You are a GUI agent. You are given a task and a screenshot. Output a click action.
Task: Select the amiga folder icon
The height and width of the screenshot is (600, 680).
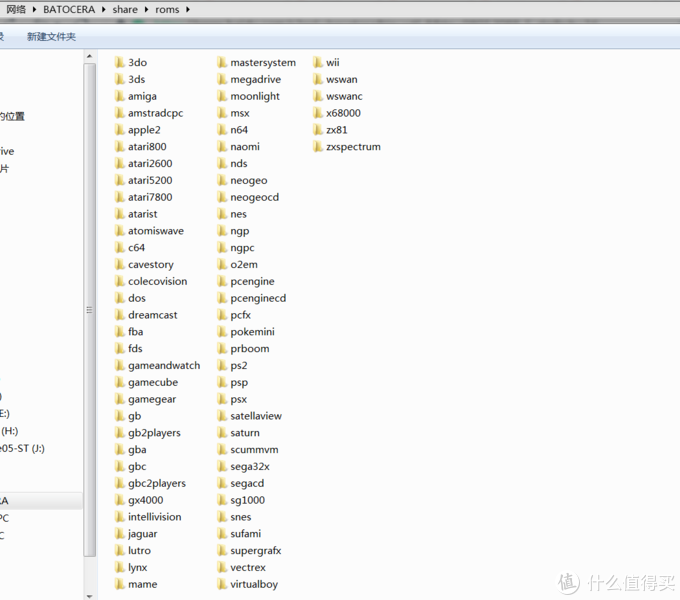pyautogui.click(x=120, y=96)
